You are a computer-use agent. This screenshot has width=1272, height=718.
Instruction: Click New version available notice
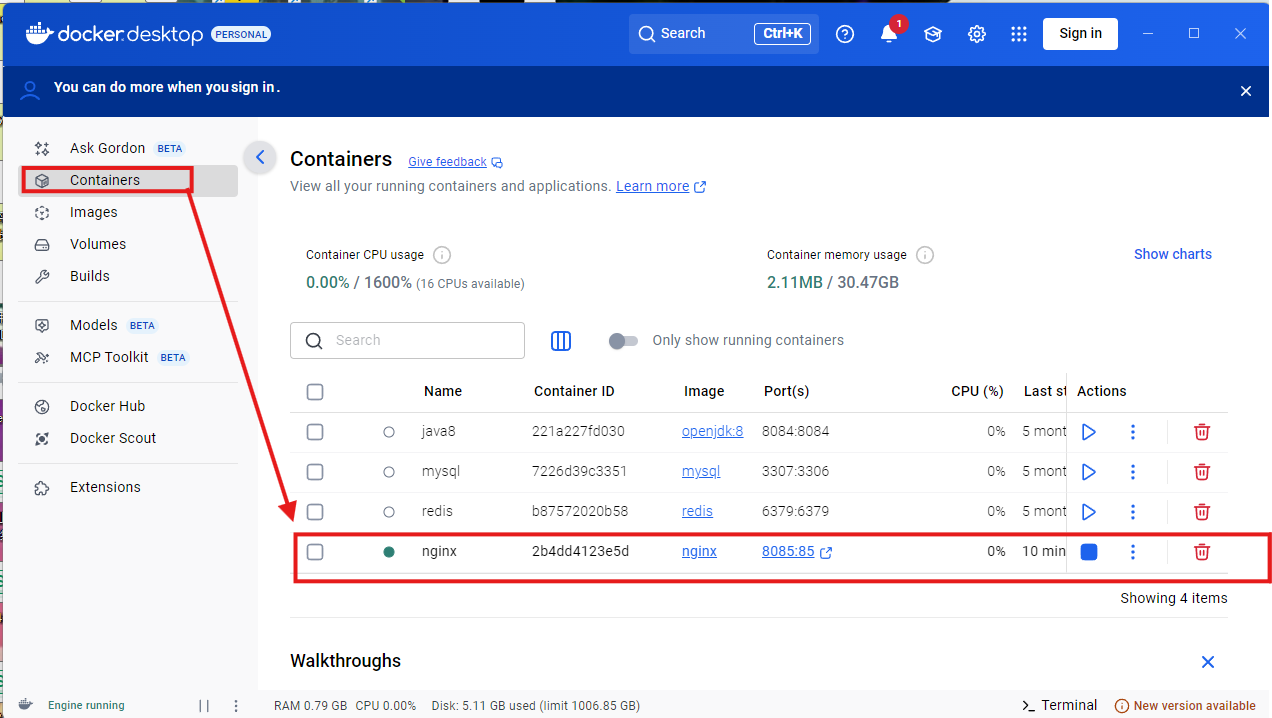click(1185, 705)
